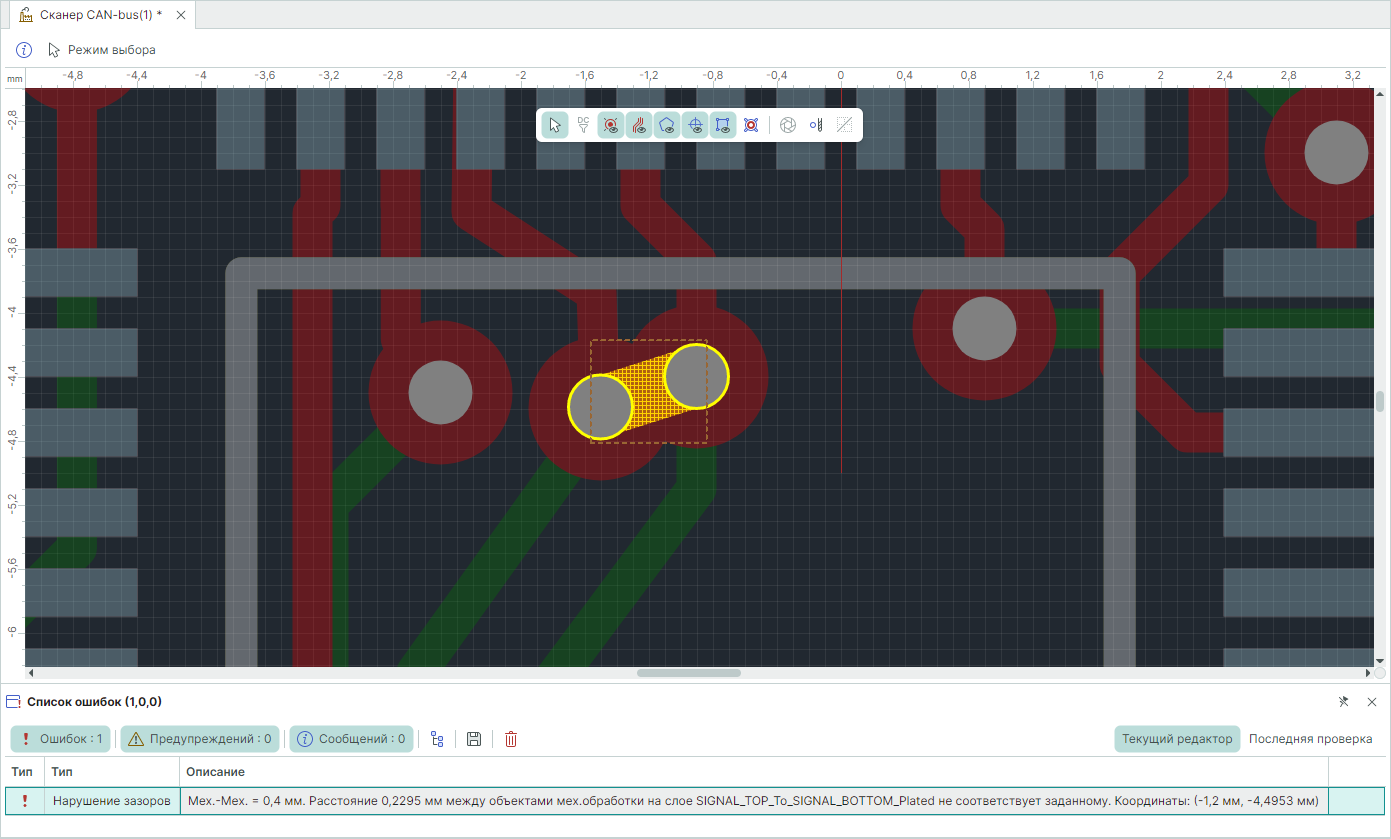
Task: Toggle the 'Предупреждений : 0' warnings filter
Action: point(200,739)
